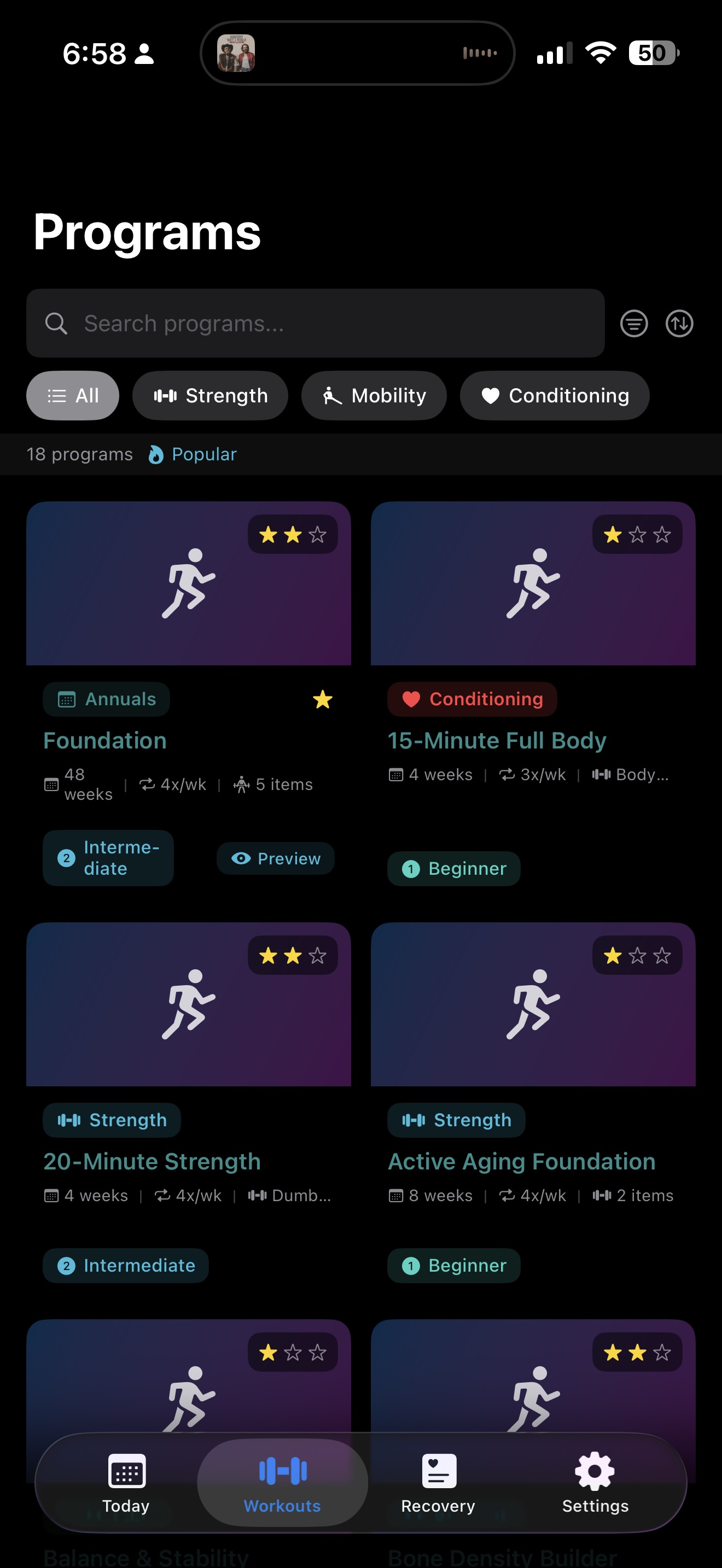Switch to the All programs tab
This screenshot has width=722, height=1568.
point(72,396)
